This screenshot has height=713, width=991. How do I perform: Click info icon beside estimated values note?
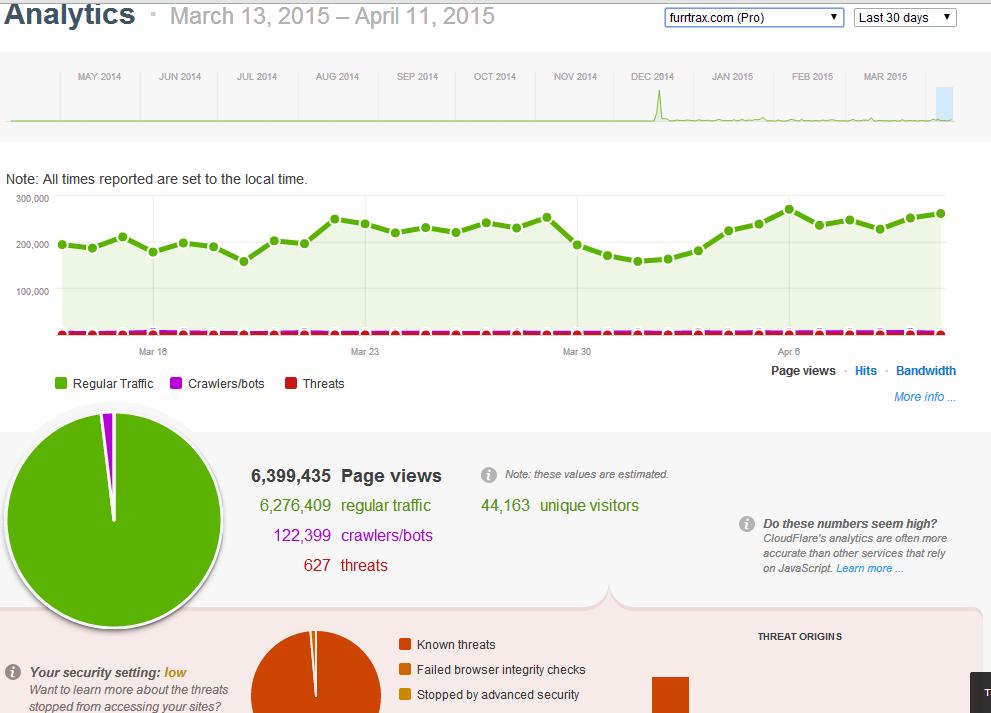(x=489, y=475)
